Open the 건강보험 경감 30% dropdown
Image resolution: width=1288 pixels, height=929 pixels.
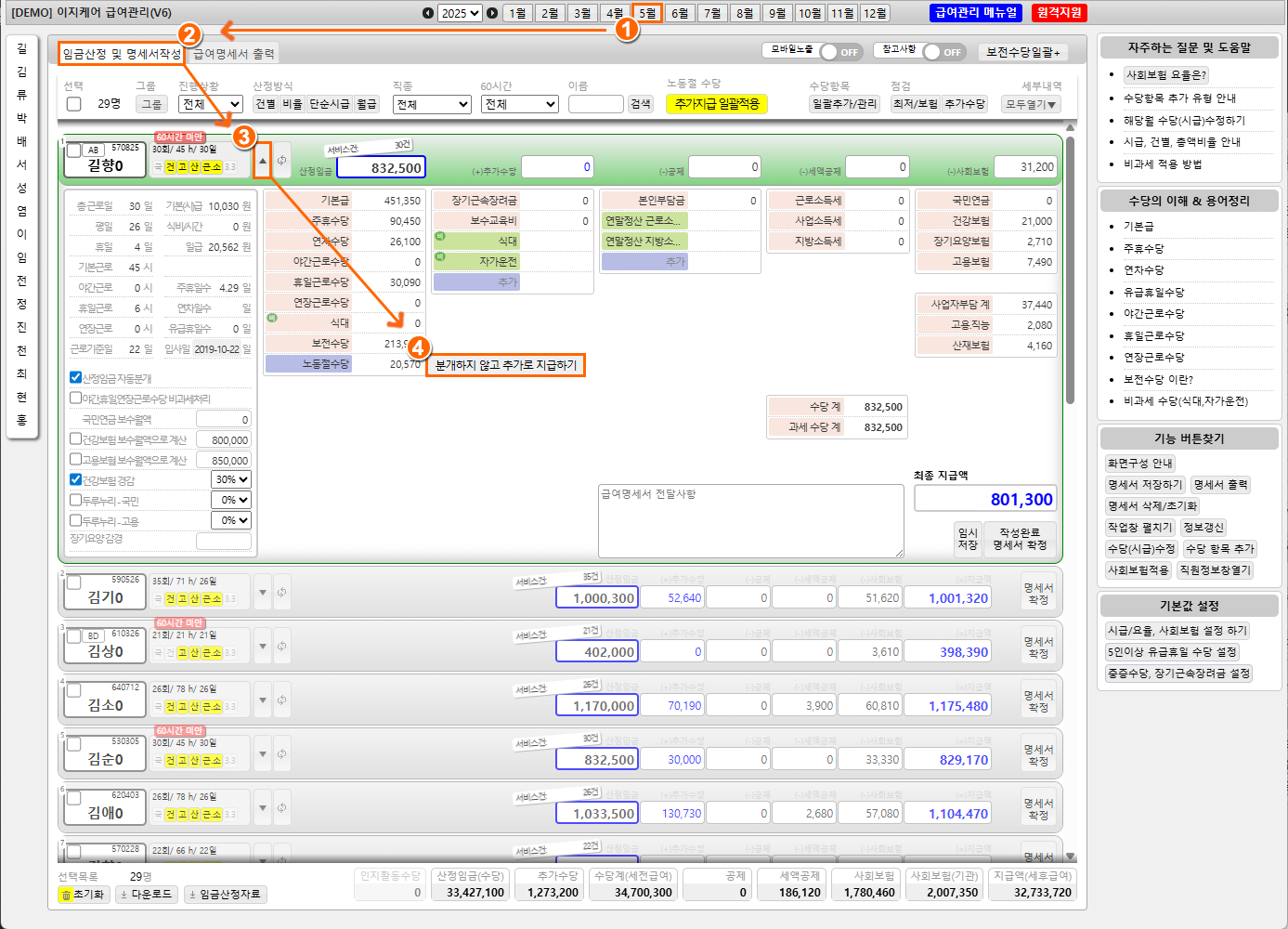231,479
